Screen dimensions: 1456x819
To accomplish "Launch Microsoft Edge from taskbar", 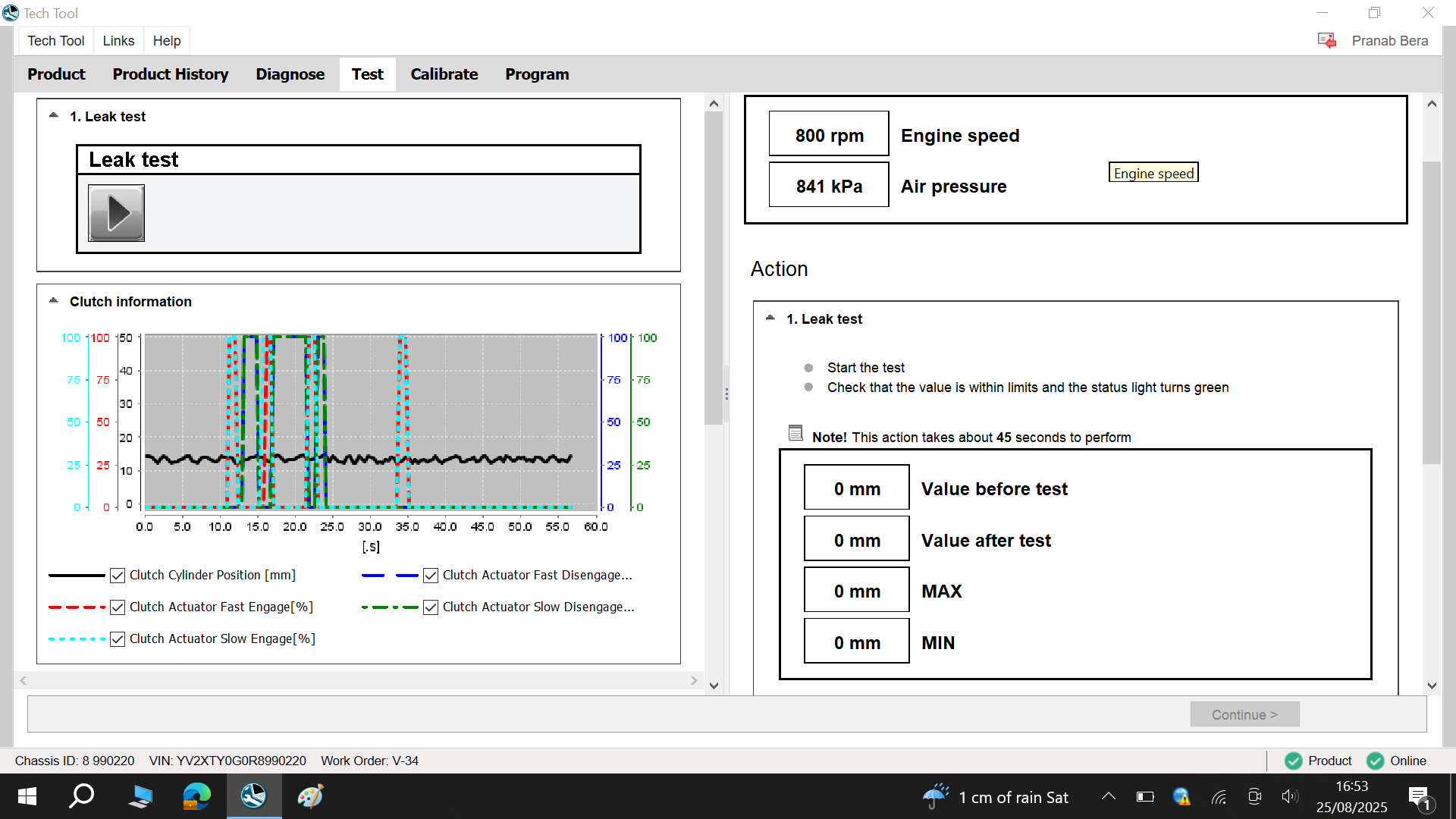I will point(197,796).
